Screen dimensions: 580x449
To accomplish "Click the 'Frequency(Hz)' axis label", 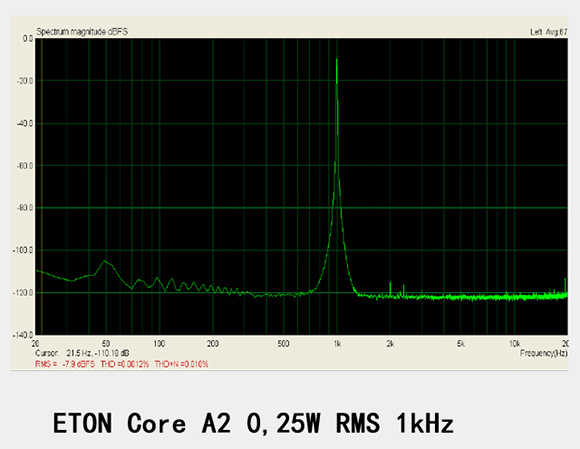I will pyautogui.click(x=543, y=353).
